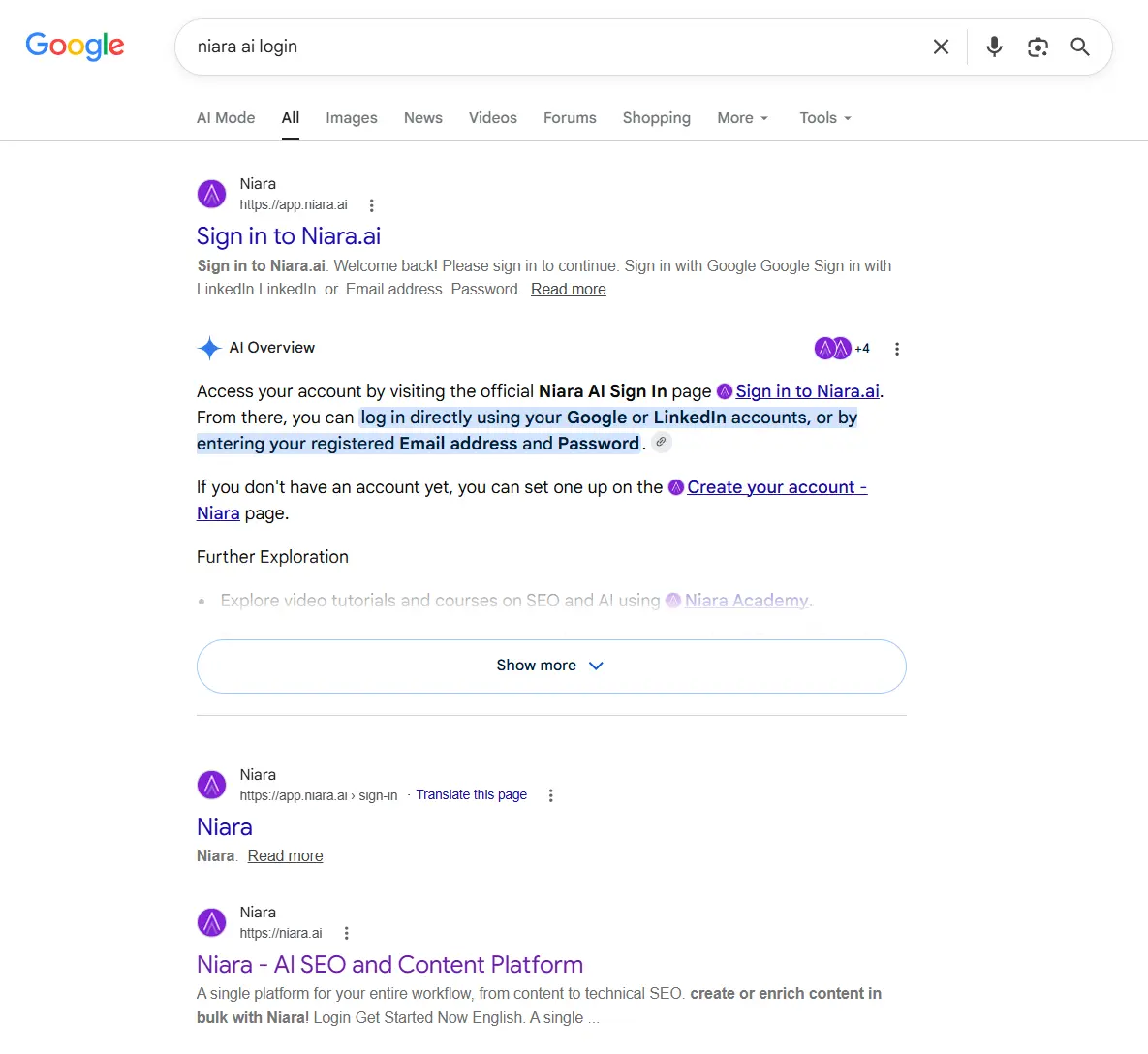Open the News tab

pos(423,118)
